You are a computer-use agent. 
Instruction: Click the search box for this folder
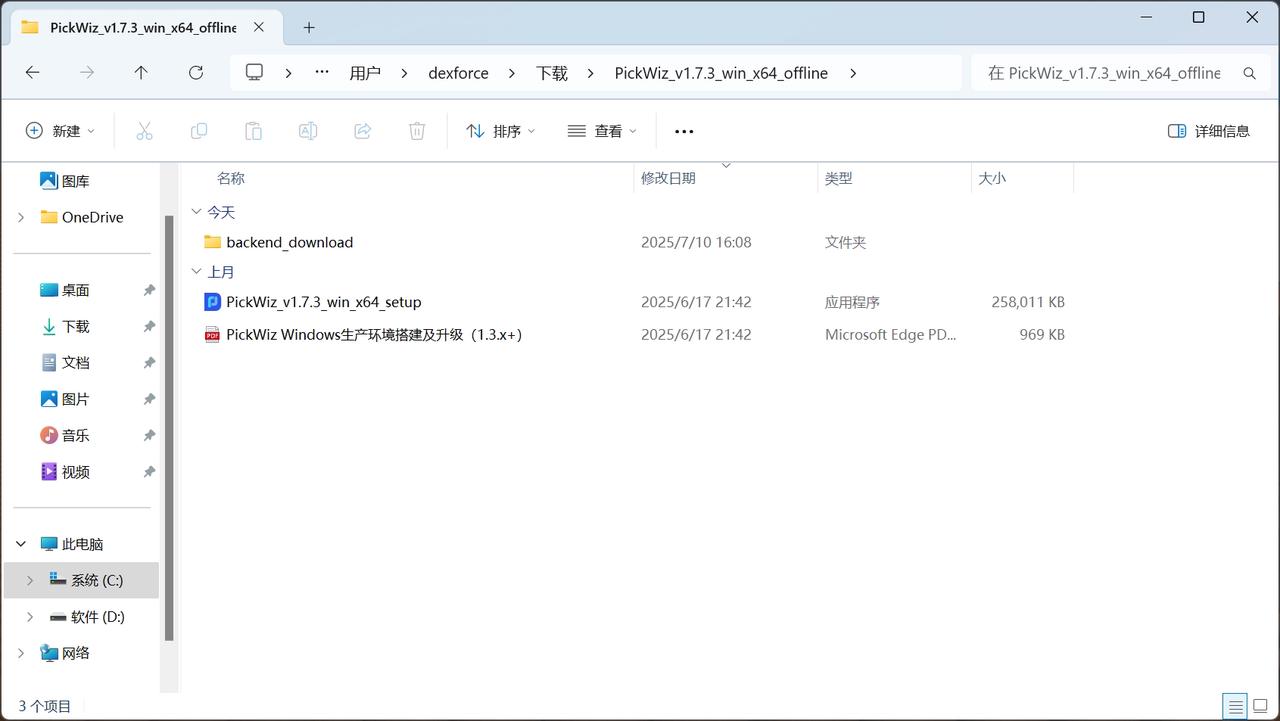(x=1103, y=73)
